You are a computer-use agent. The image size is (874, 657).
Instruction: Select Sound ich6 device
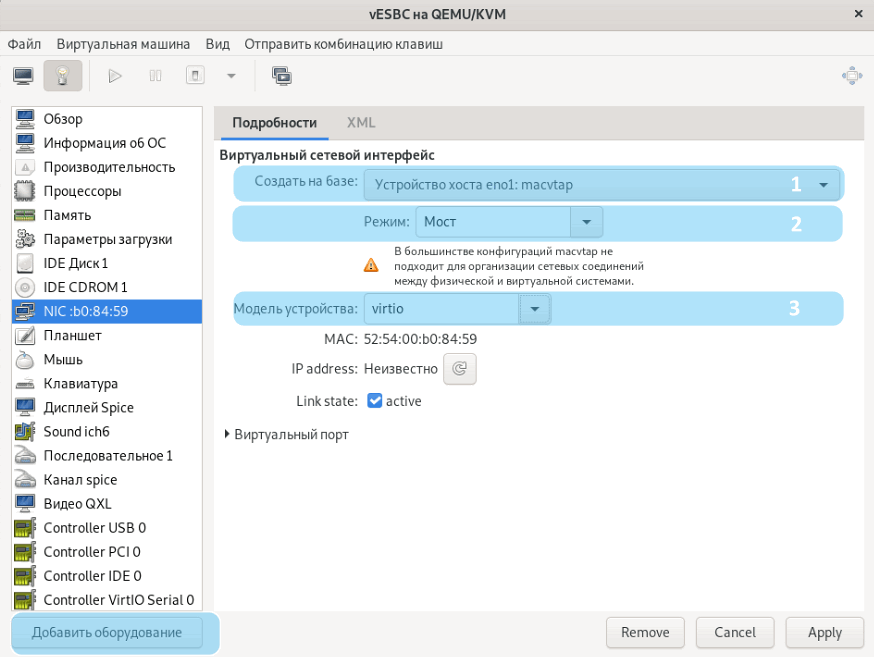pyautogui.click(x=76, y=431)
